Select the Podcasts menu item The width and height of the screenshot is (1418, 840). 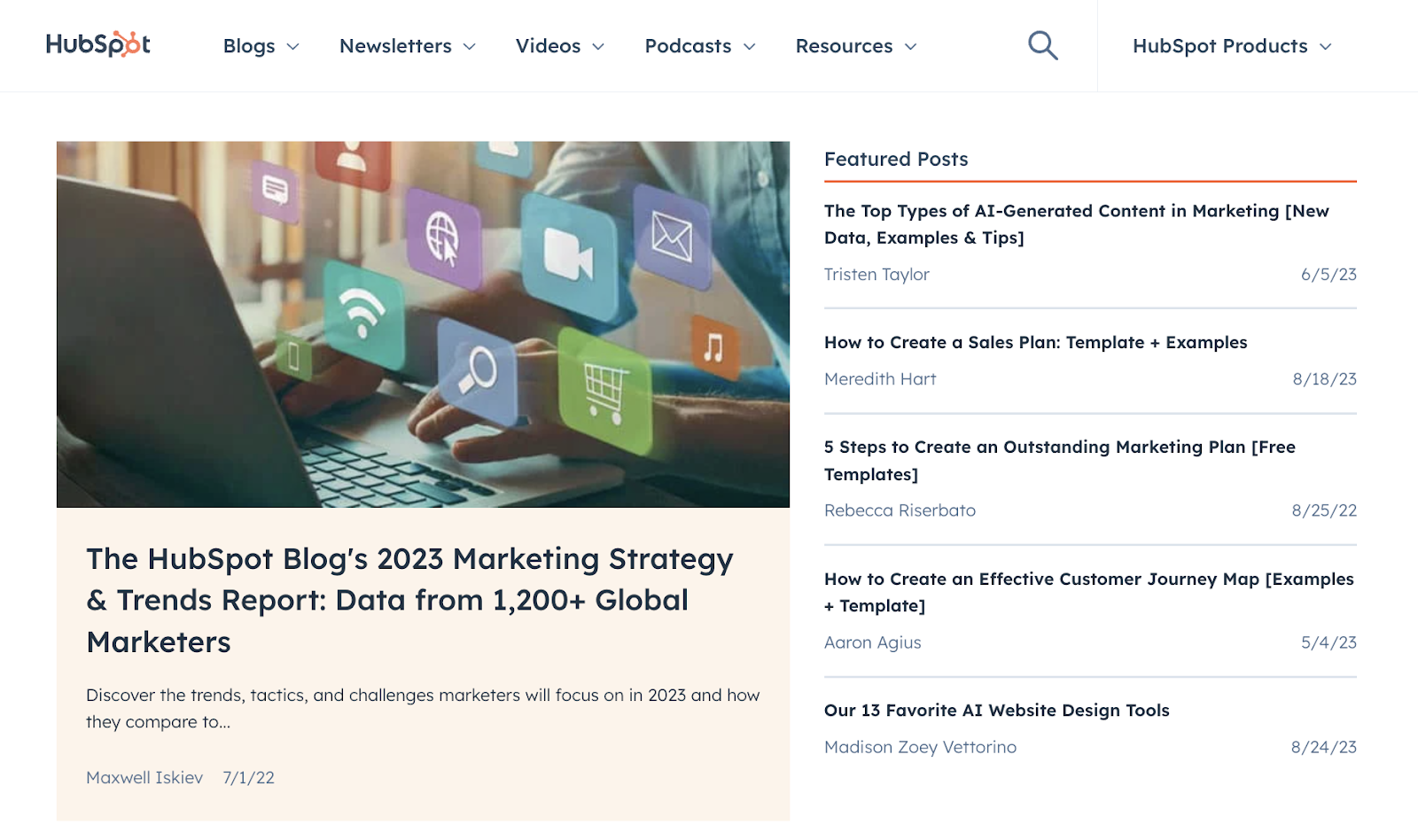(689, 46)
